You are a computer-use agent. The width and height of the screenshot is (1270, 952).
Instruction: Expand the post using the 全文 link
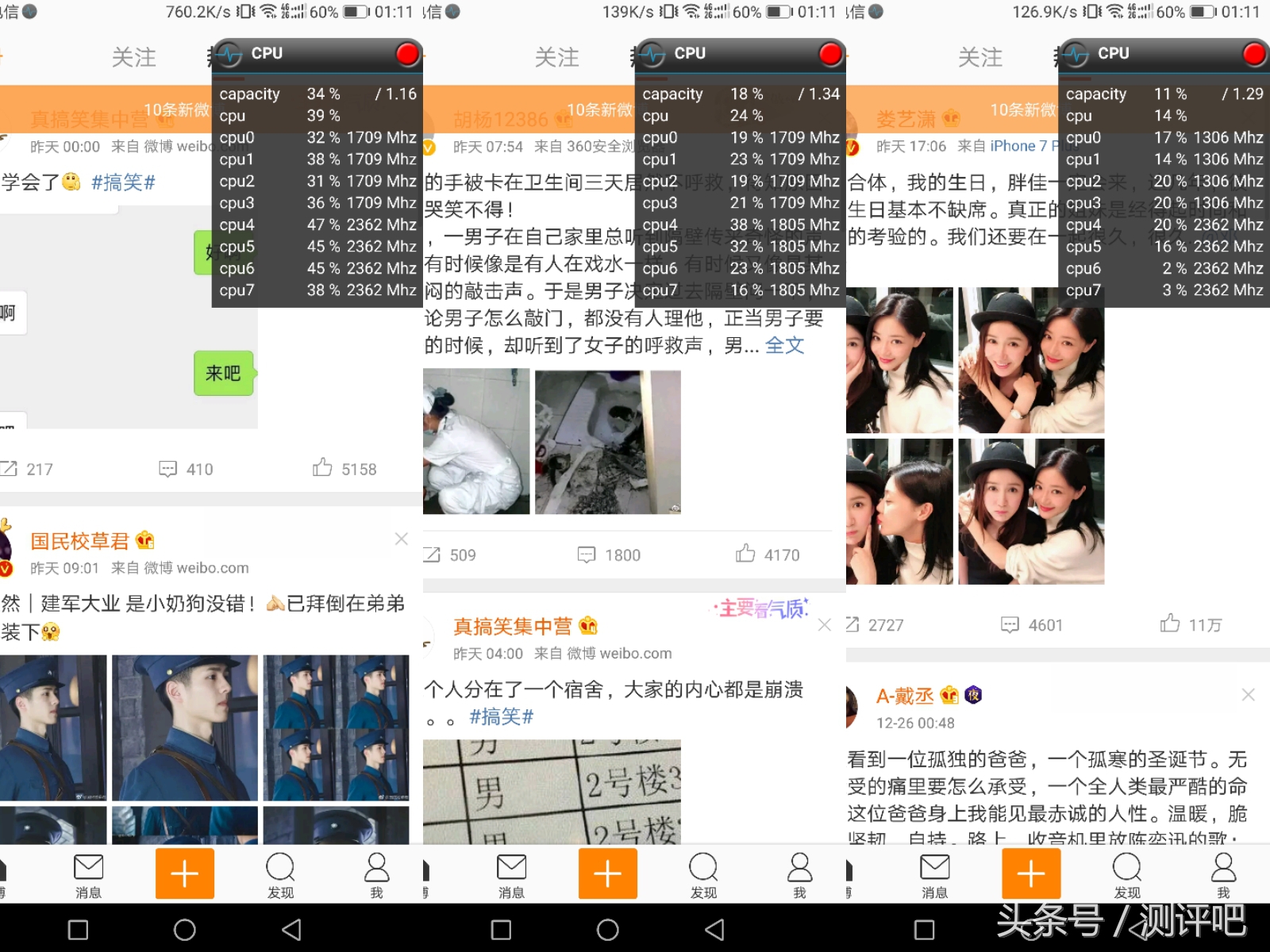(786, 345)
